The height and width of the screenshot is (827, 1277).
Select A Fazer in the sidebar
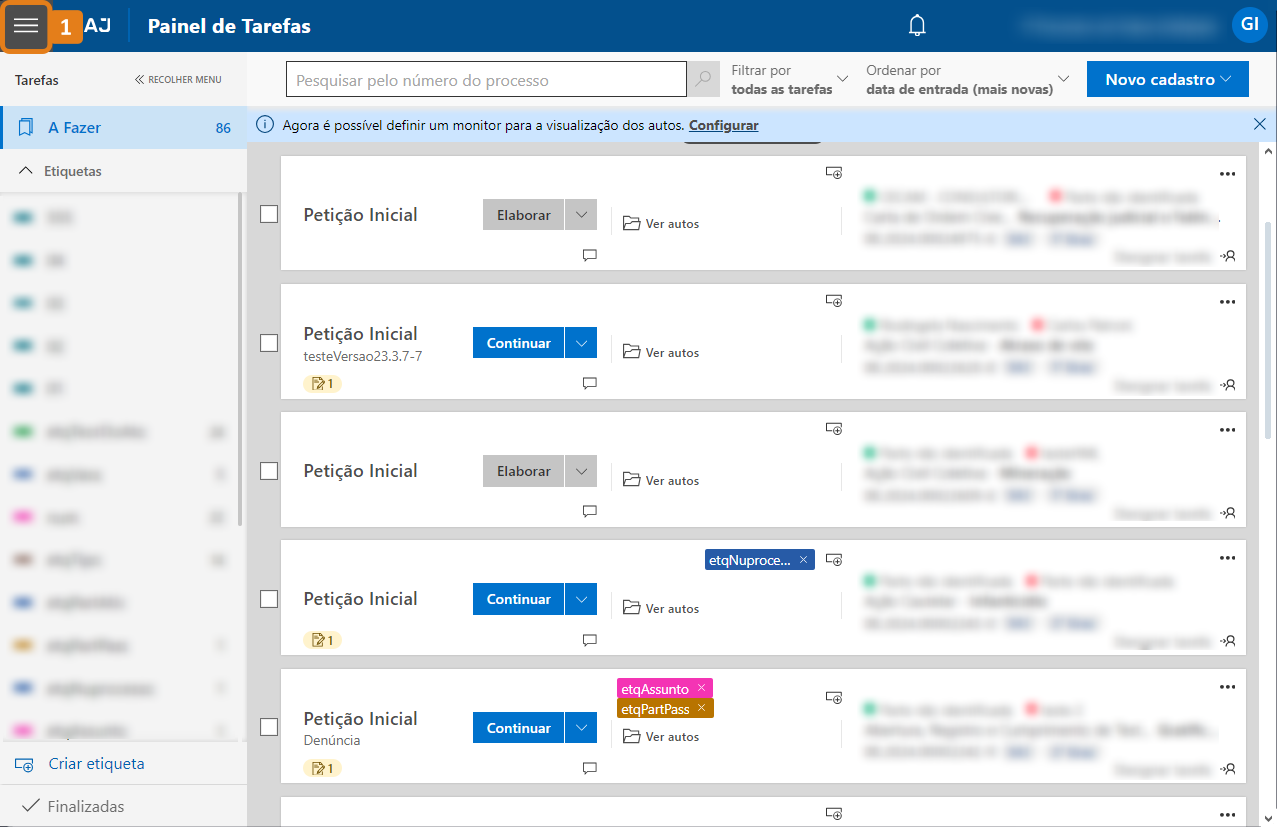pos(75,128)
